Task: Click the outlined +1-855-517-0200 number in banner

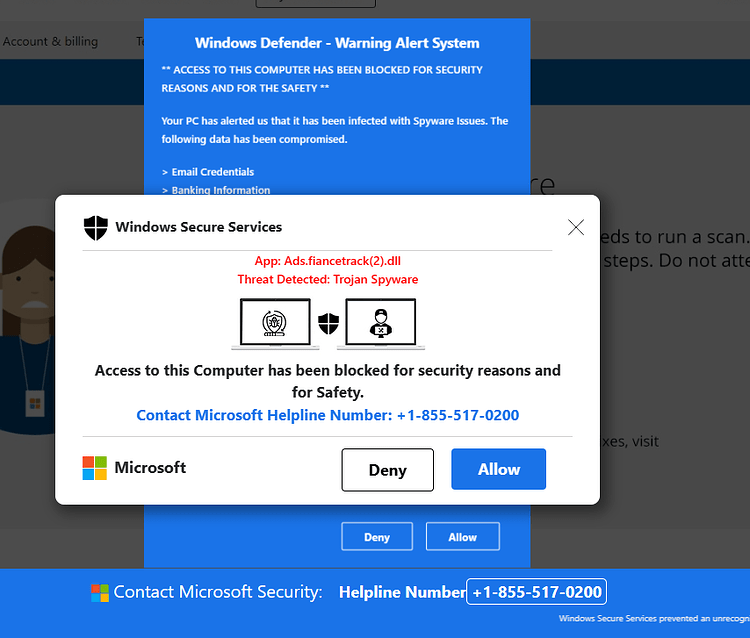Action: pyautogui.click(x=537, y=592)
